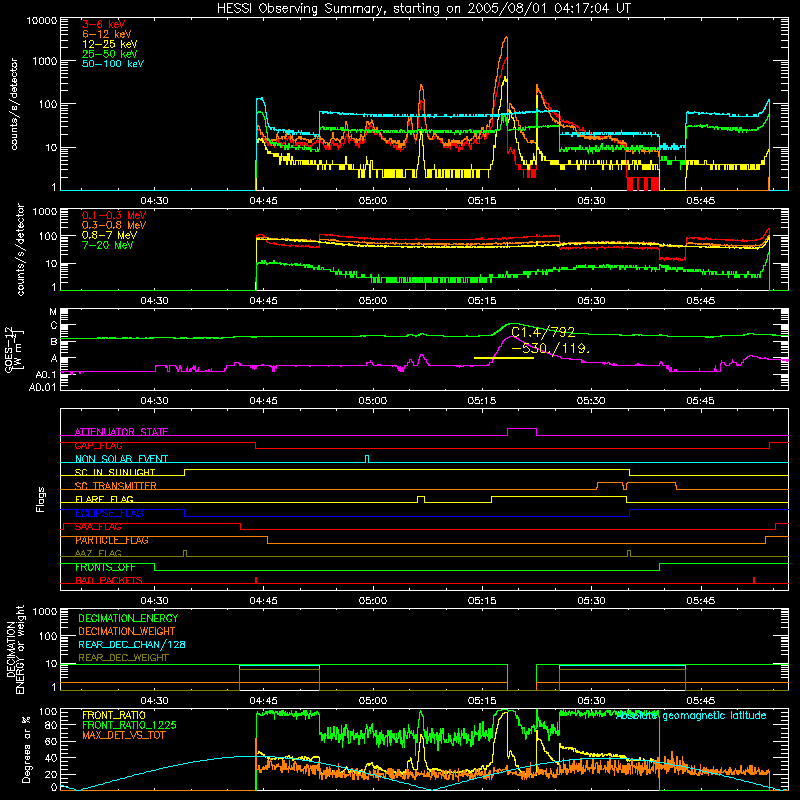800x800 pixels.
Task: Click the REAR_DEC_CHAN/128 legend label
Action: click(132, 644)
